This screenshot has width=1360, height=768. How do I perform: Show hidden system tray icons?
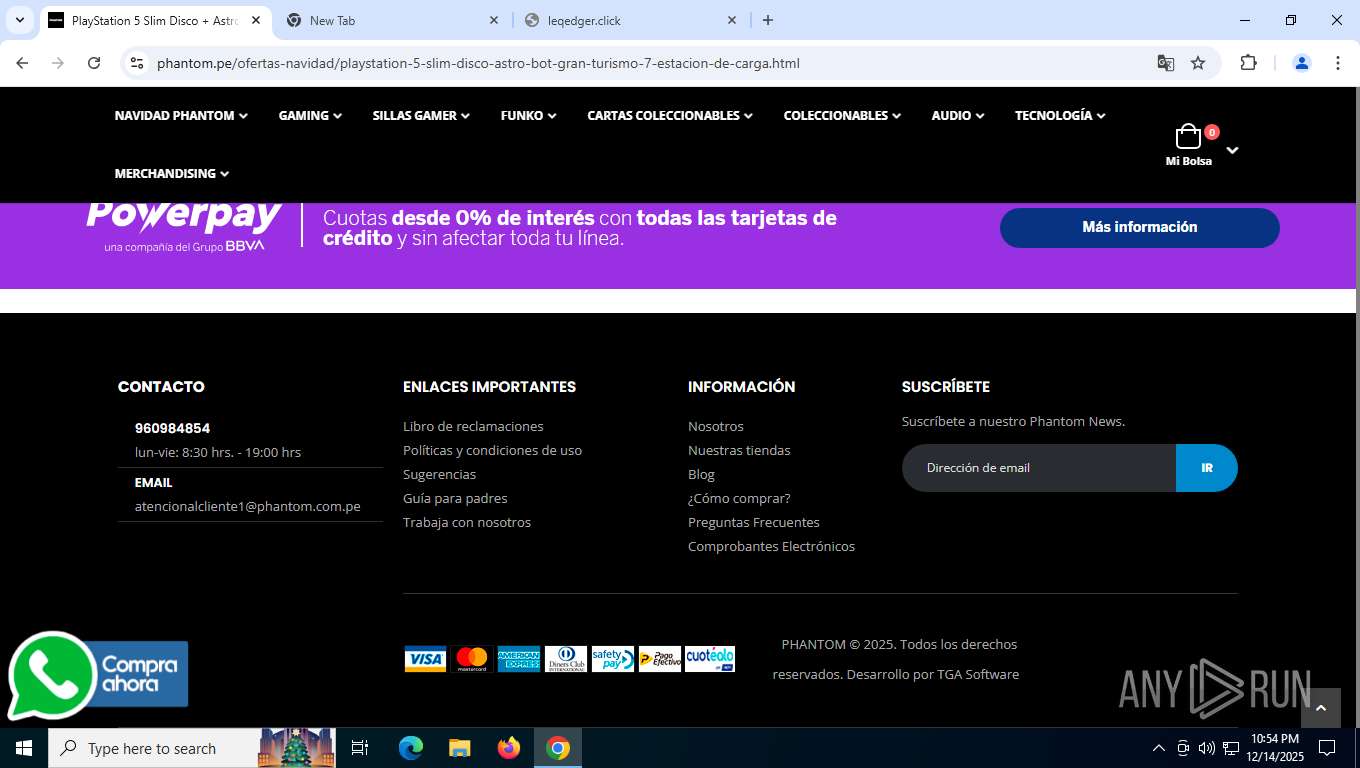point(1159,748)
